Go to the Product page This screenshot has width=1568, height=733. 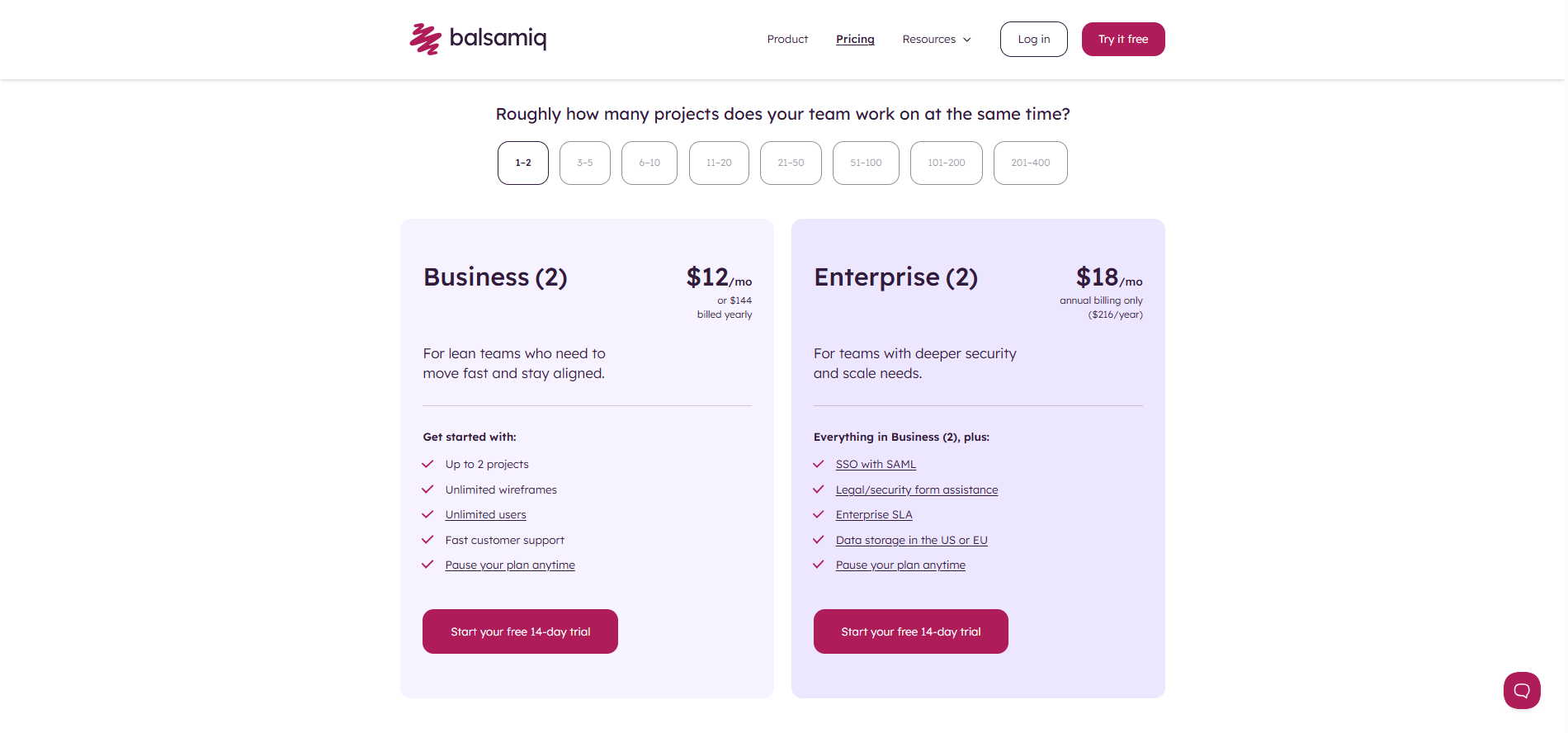pos(786,39)
